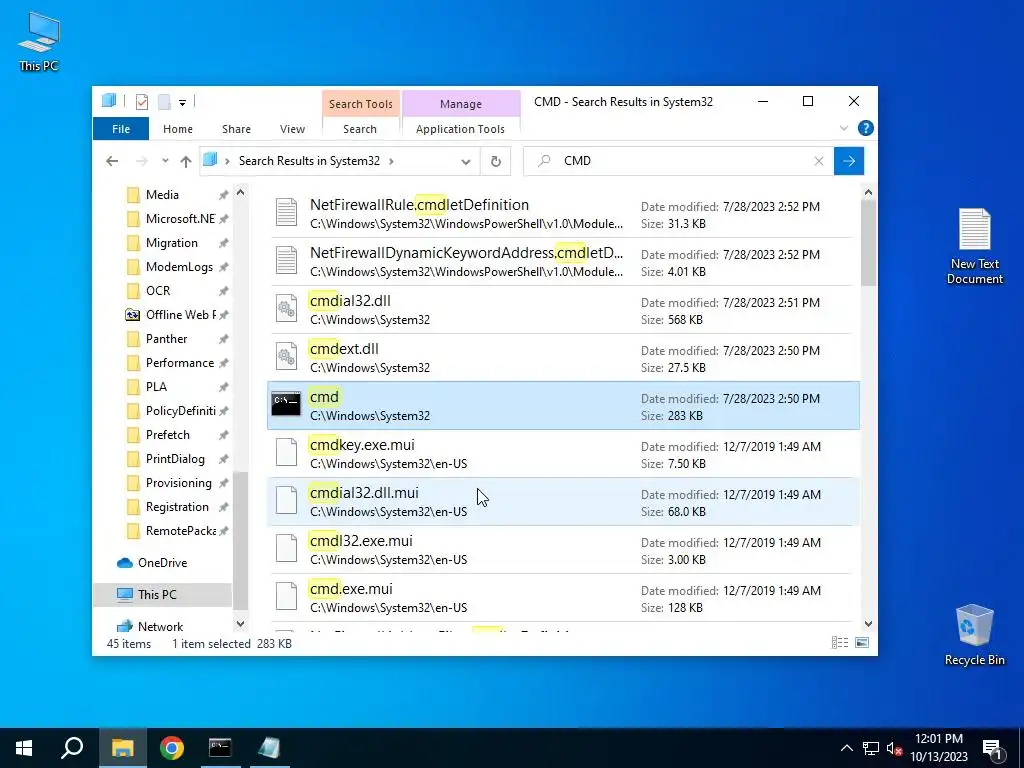Image resolution: width=1024 pixels, height=768 pixels.
Task: Click address bar Search Results in System32
Action: click(309, 161)
